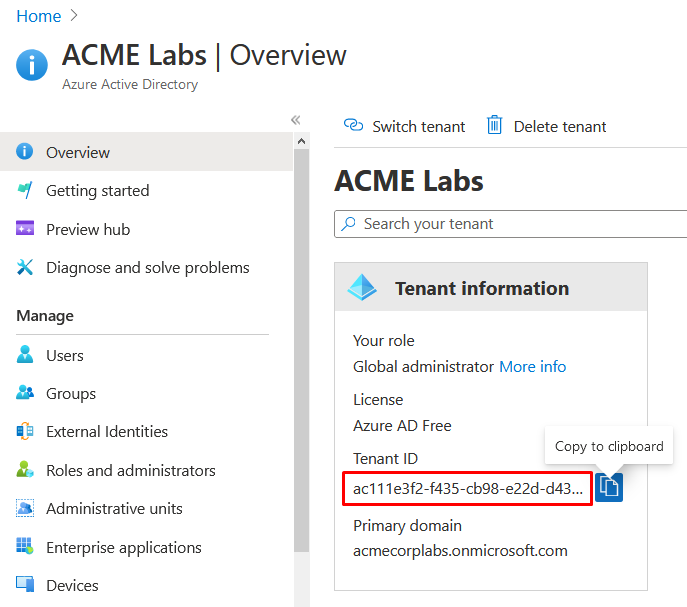
Task: Click the Tenant ID value field
Action: (468, 489)
